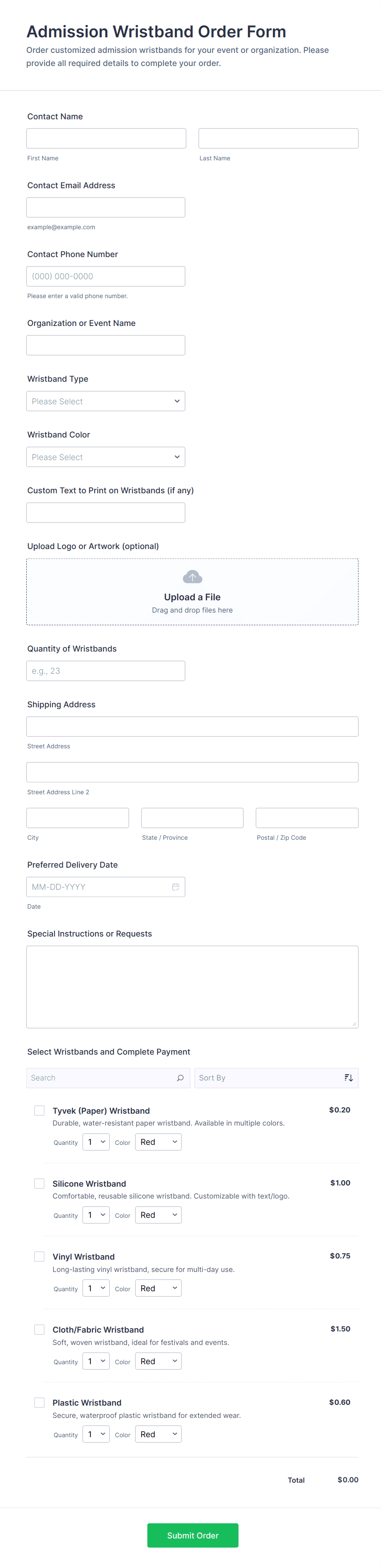Enable the Plastic Wristband checkbox
Image resolution: width=381 pixels, height=1568 pixels.
tap(40, 1402)
